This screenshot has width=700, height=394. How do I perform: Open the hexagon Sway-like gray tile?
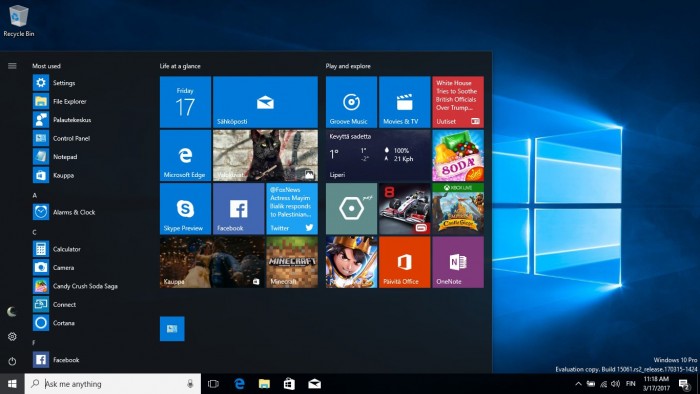351,209
